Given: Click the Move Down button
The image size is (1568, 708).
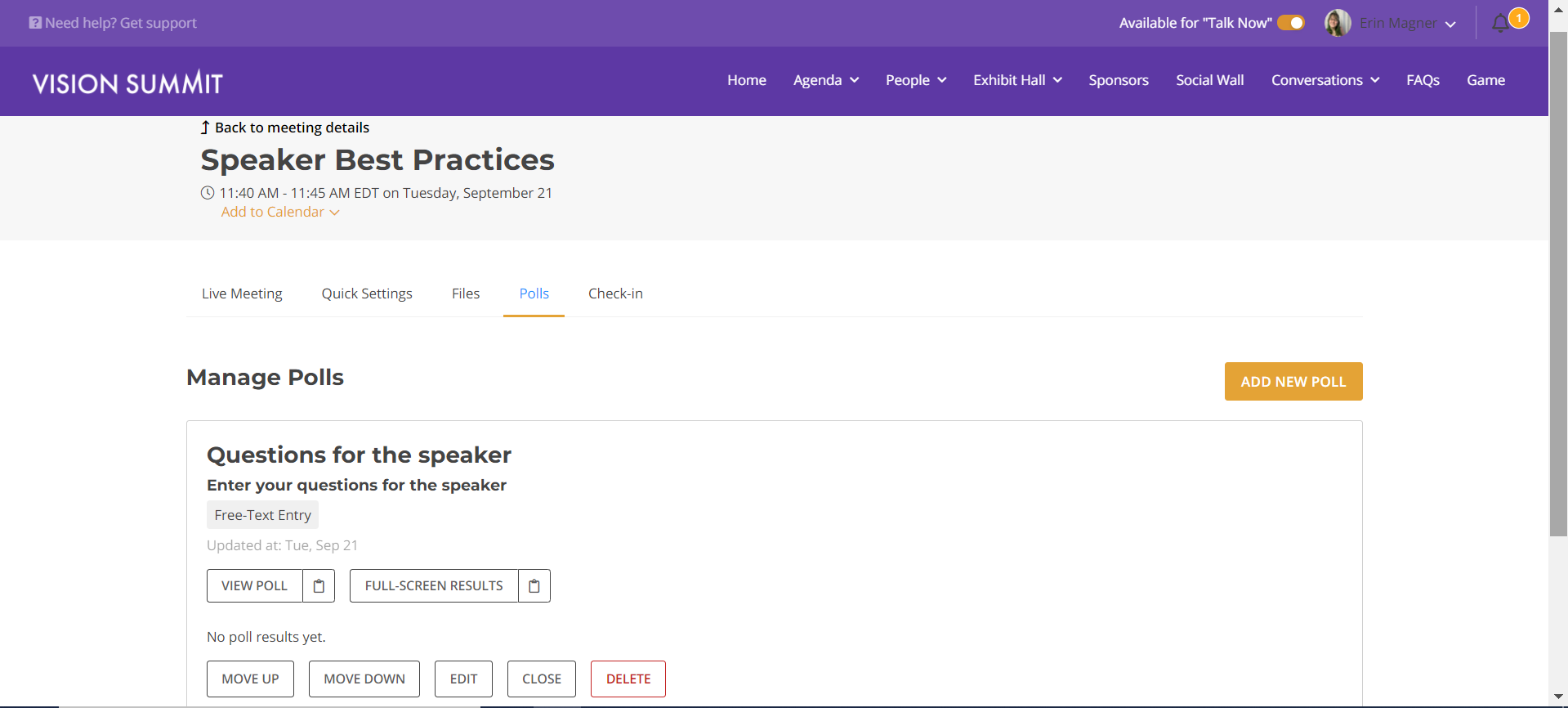Looking at the screenshot, I should 364,679.
